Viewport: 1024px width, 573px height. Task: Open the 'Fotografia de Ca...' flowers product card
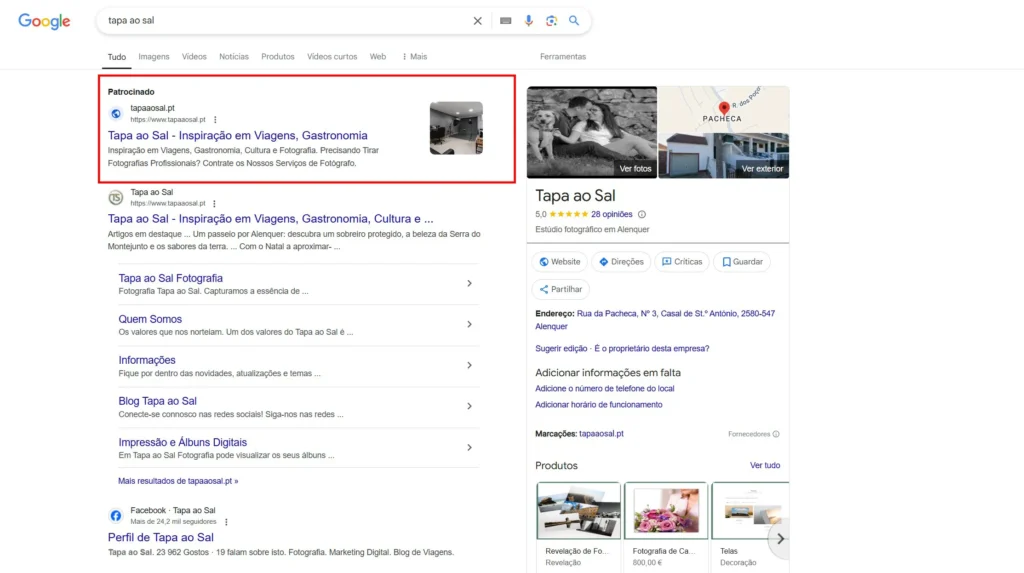(x=665, y=525)
